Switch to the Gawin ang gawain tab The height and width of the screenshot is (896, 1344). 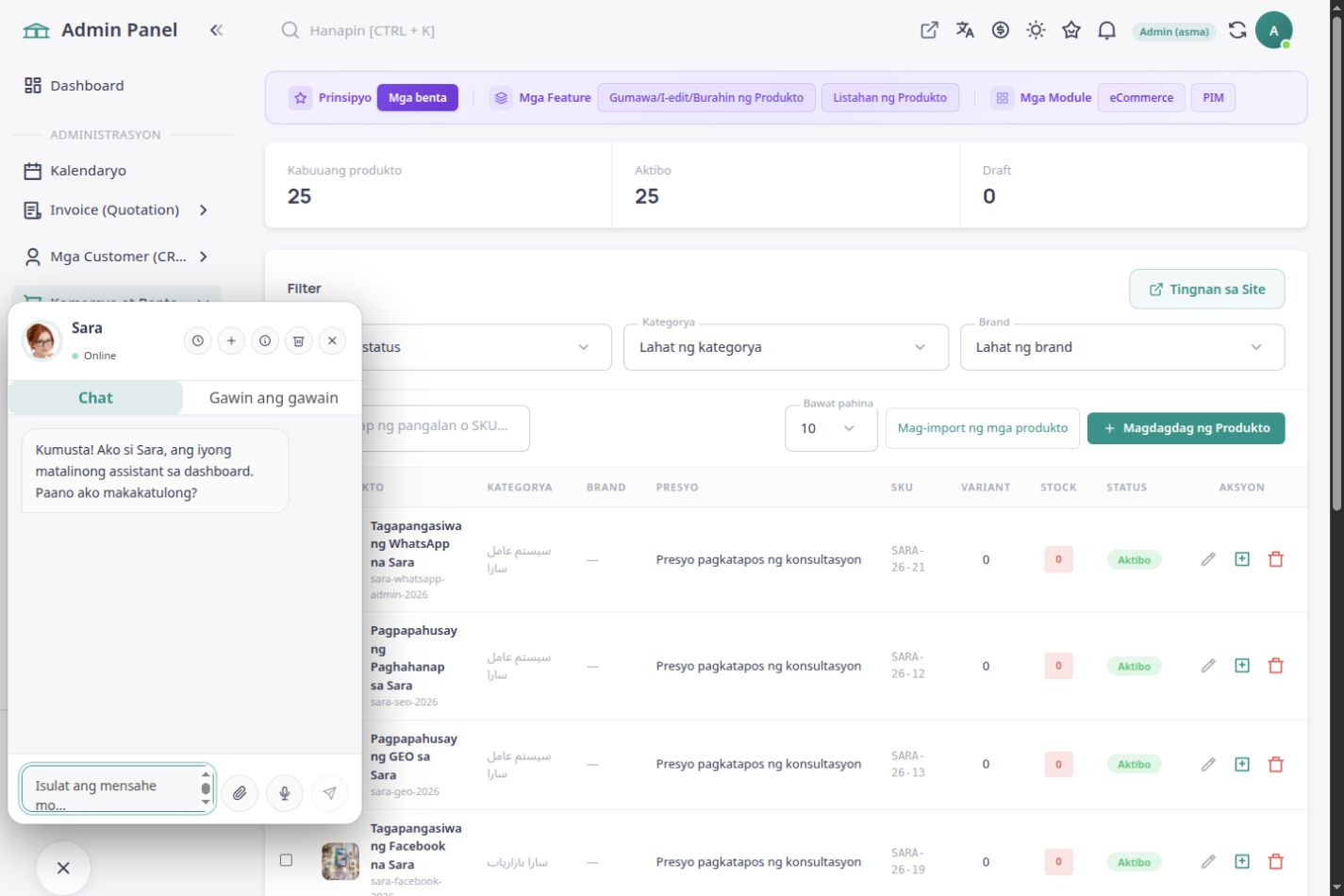274,398
